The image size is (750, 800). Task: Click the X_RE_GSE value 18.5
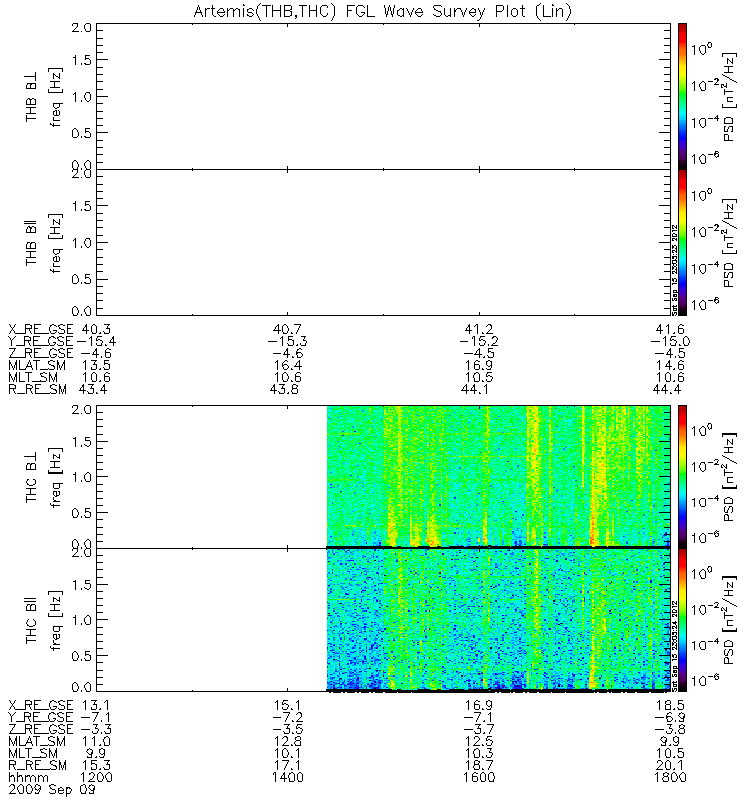tap(670, 705)
